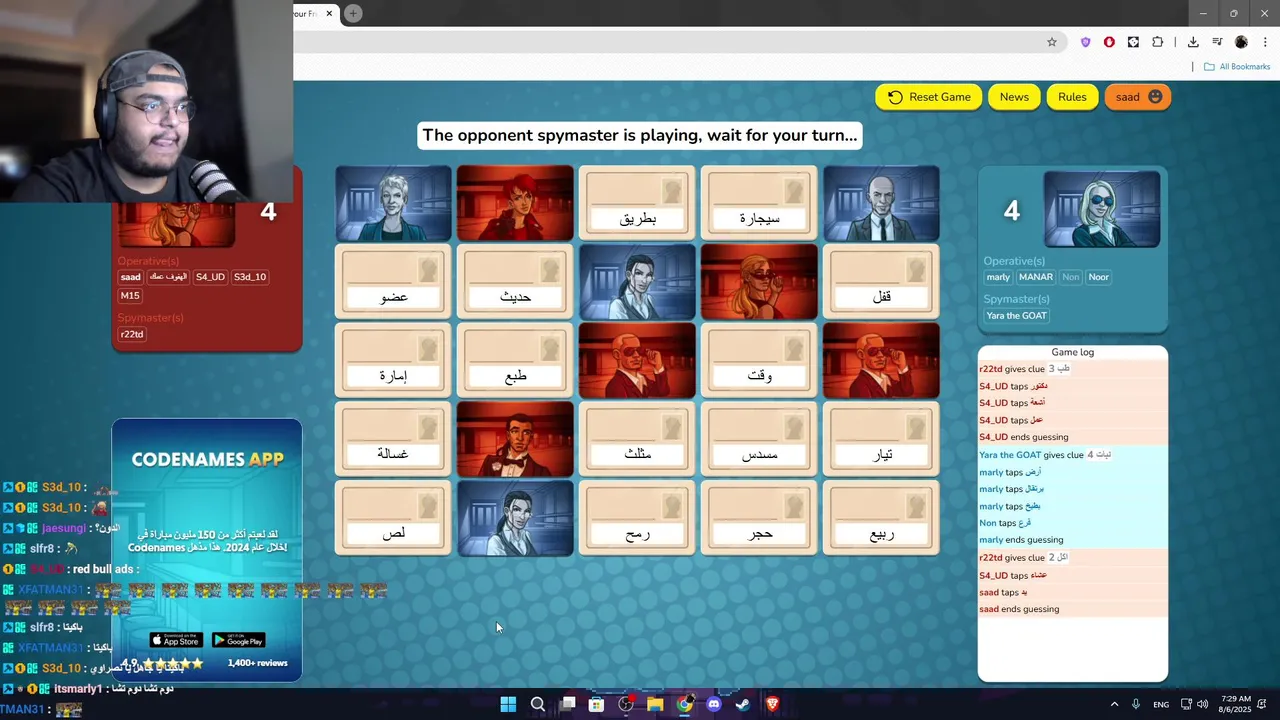This screenshot has height=720, width=1280.
Task: Select the غسالة word card
Action: pyautogui.click(x=393, y=439)
